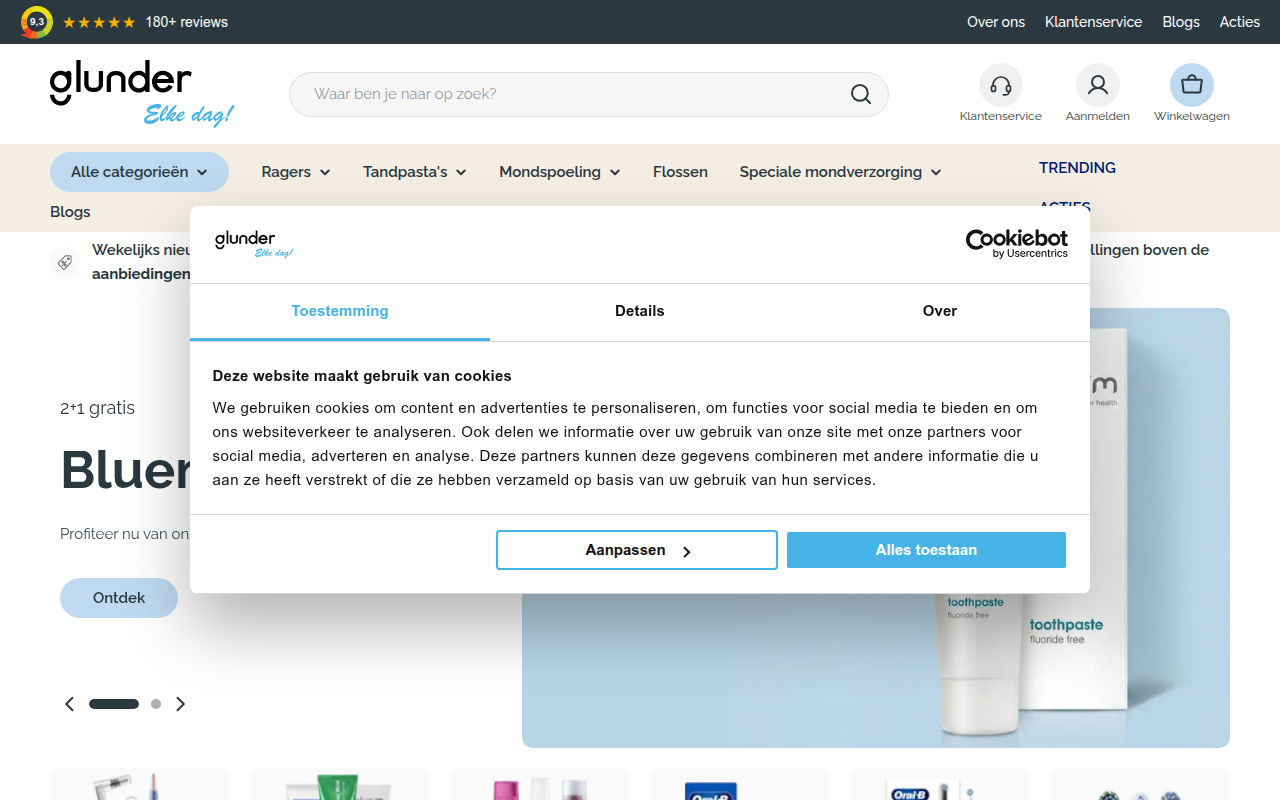Click the Glunder logo in header
Viewport: 1280px width, 800px height.
point(141,93)
